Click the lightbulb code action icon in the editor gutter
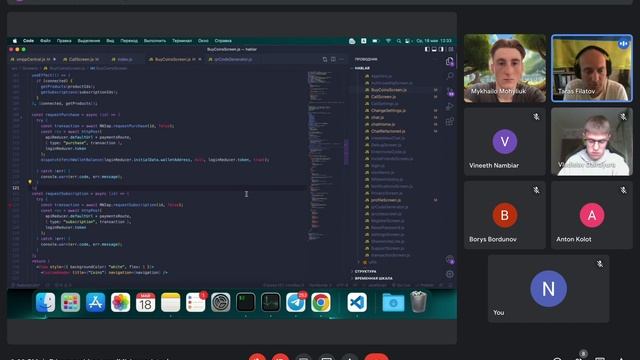The width and height of the screenshot is (640, 360). 30,182
